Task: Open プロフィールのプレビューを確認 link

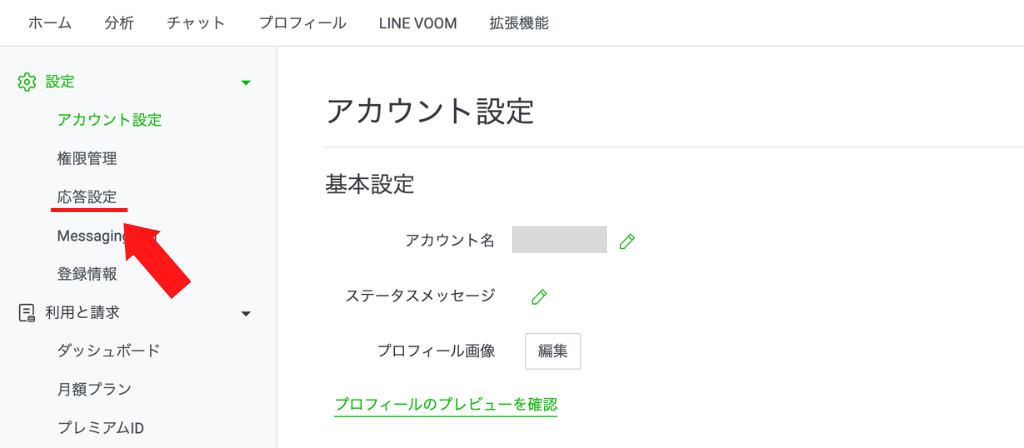Action: point(446,404)
